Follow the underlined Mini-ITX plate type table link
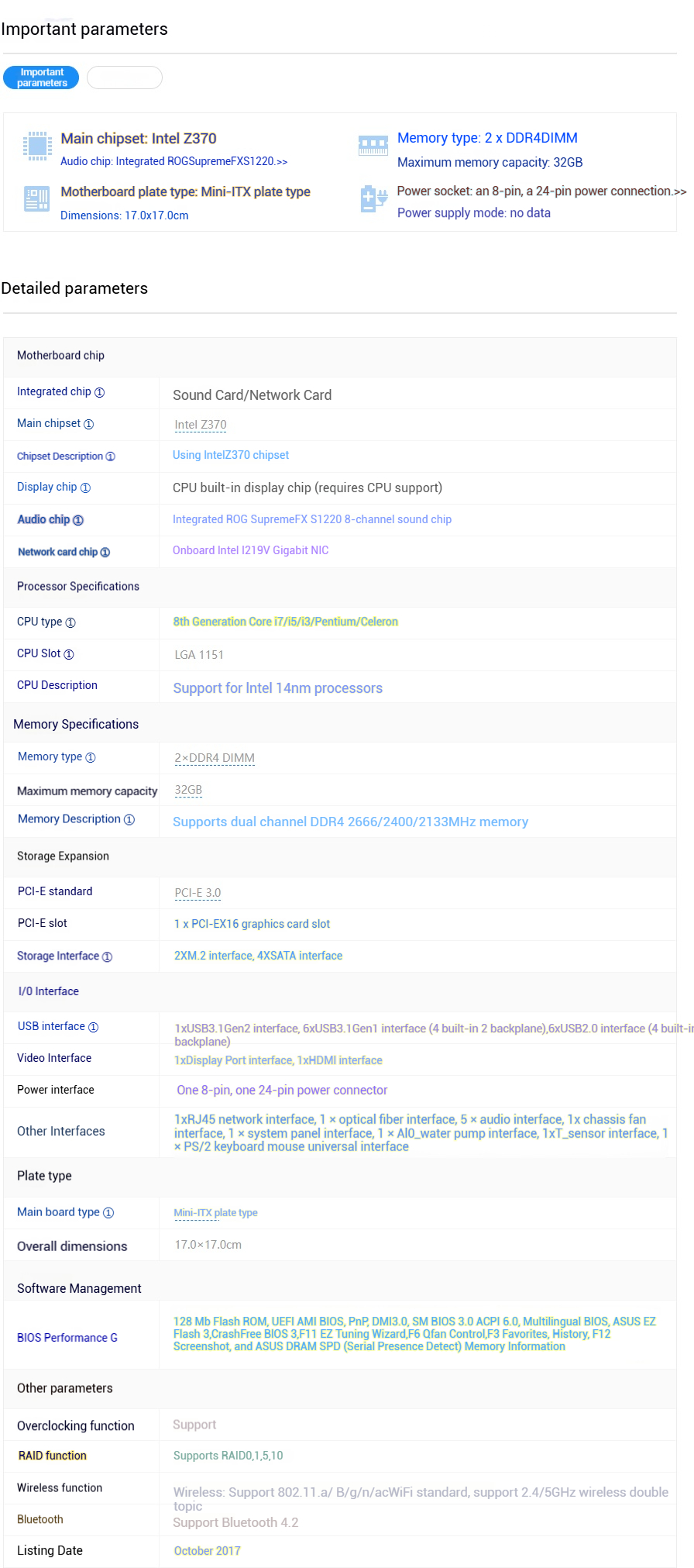 pos(215,1213)
